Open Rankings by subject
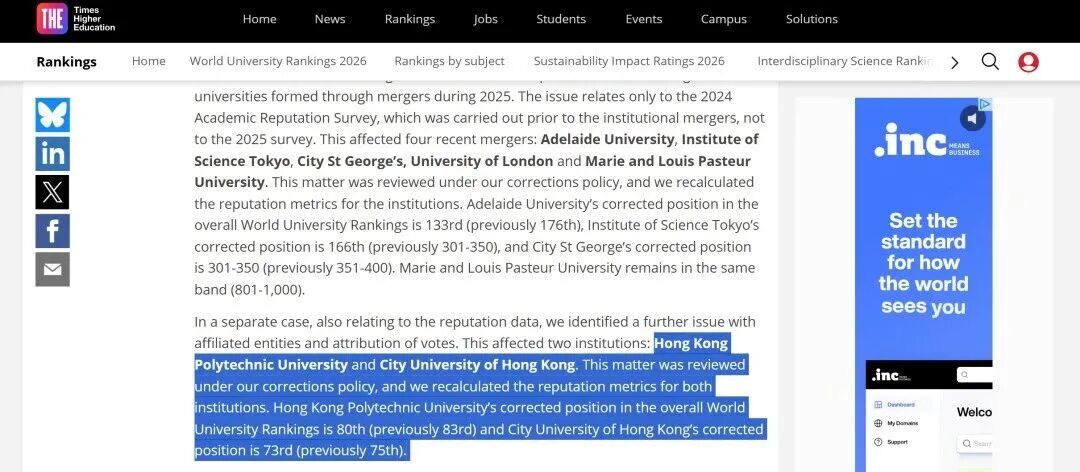The width and height of the screenshot is (1080, 472). click(x=450, y=61)
